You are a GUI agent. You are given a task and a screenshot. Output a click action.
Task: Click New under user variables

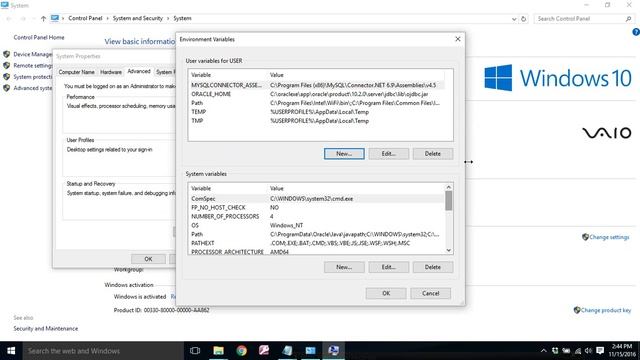pos(344,153)
